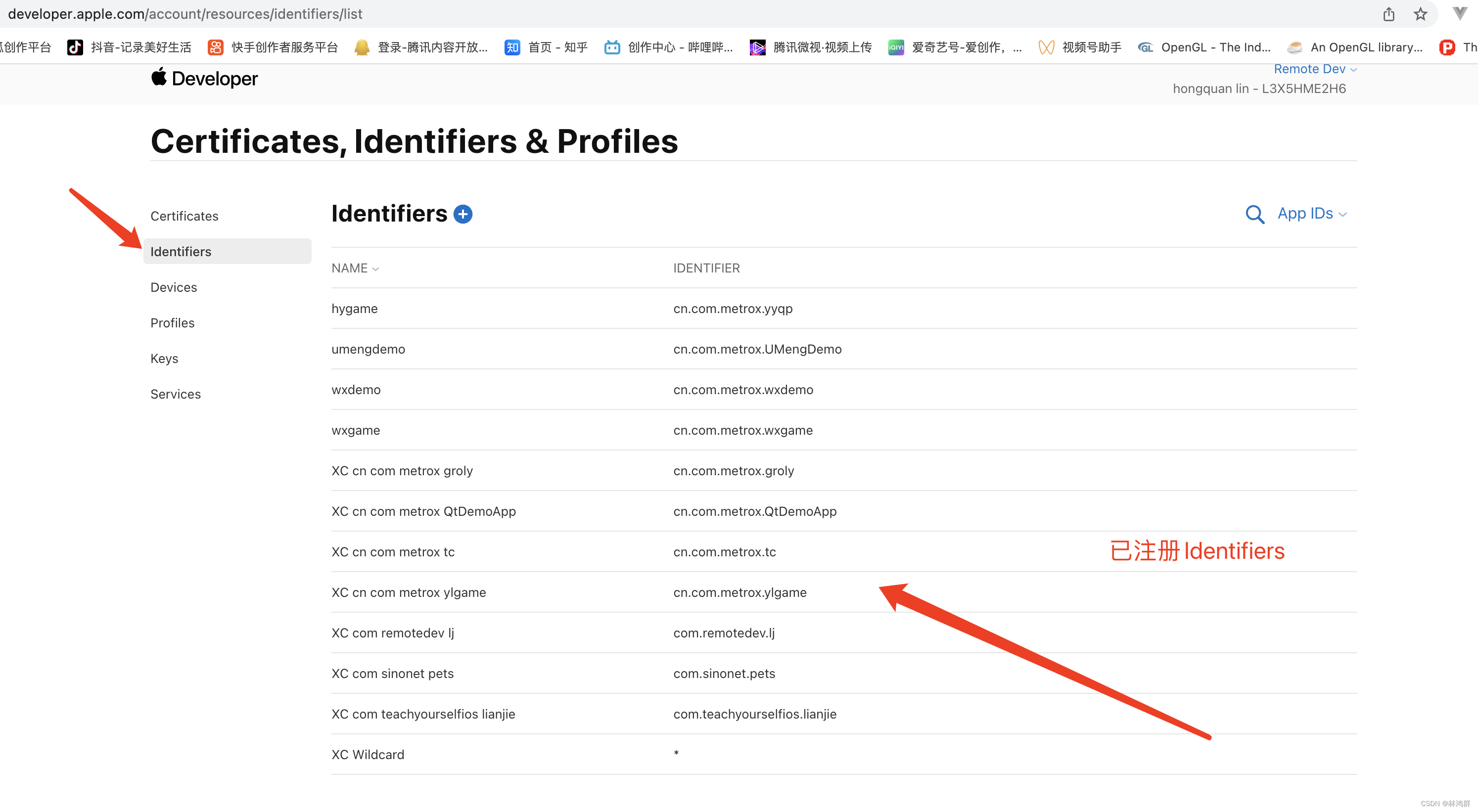
Task: Click identifier cn.com.metrox.UMengDemo
Action: click(757, 349)
